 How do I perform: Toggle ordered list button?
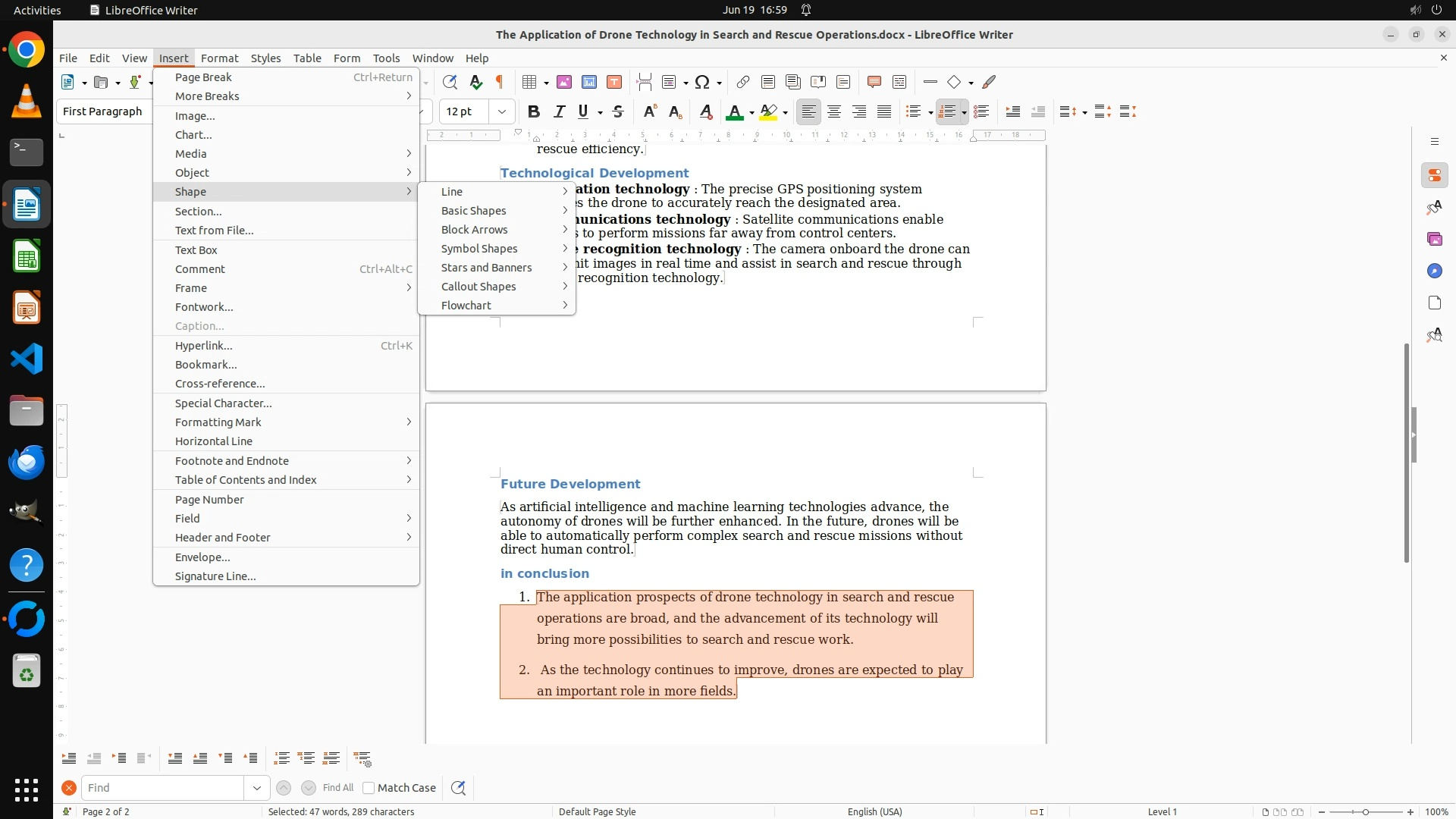pos(947,111)
